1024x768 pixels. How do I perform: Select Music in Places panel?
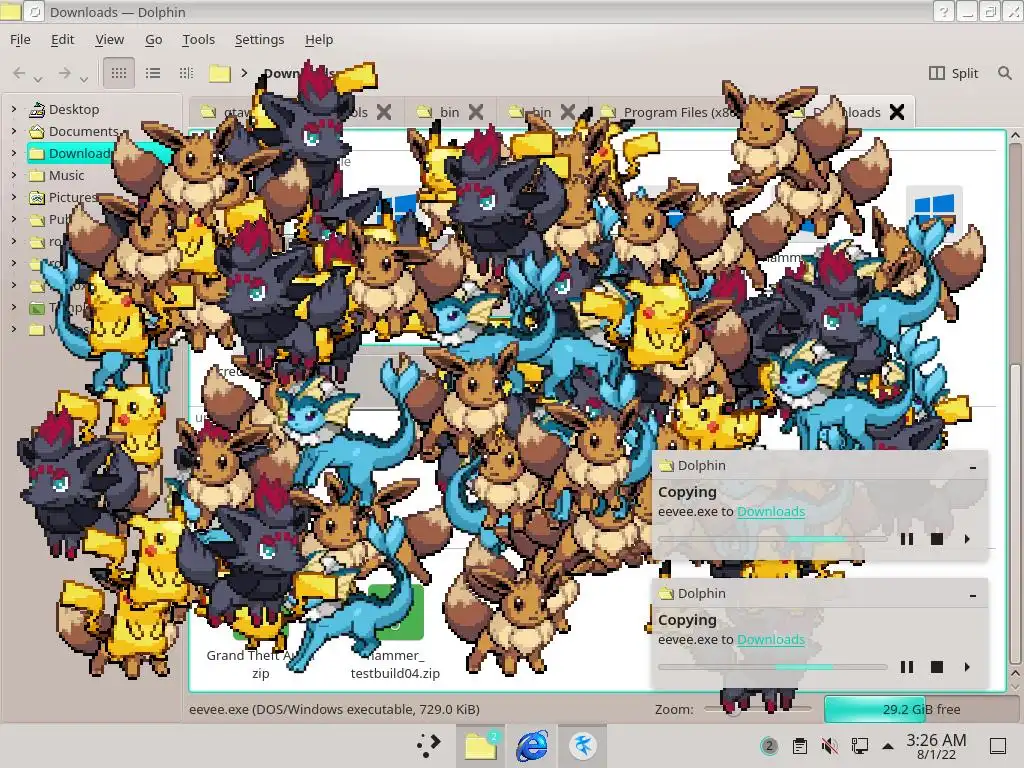click(x=65, y=175)
